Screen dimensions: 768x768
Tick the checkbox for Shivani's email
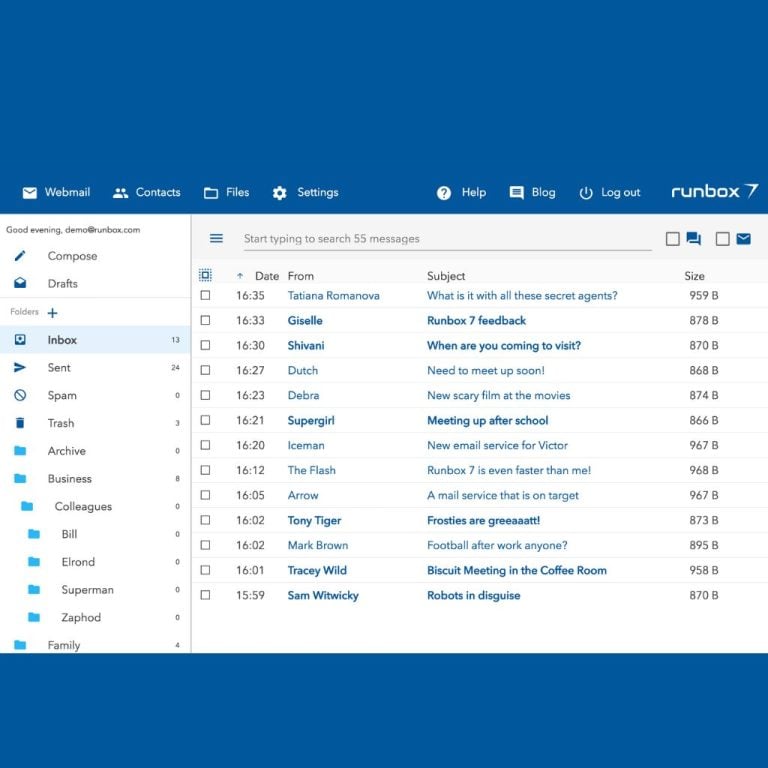pos(205,345)
